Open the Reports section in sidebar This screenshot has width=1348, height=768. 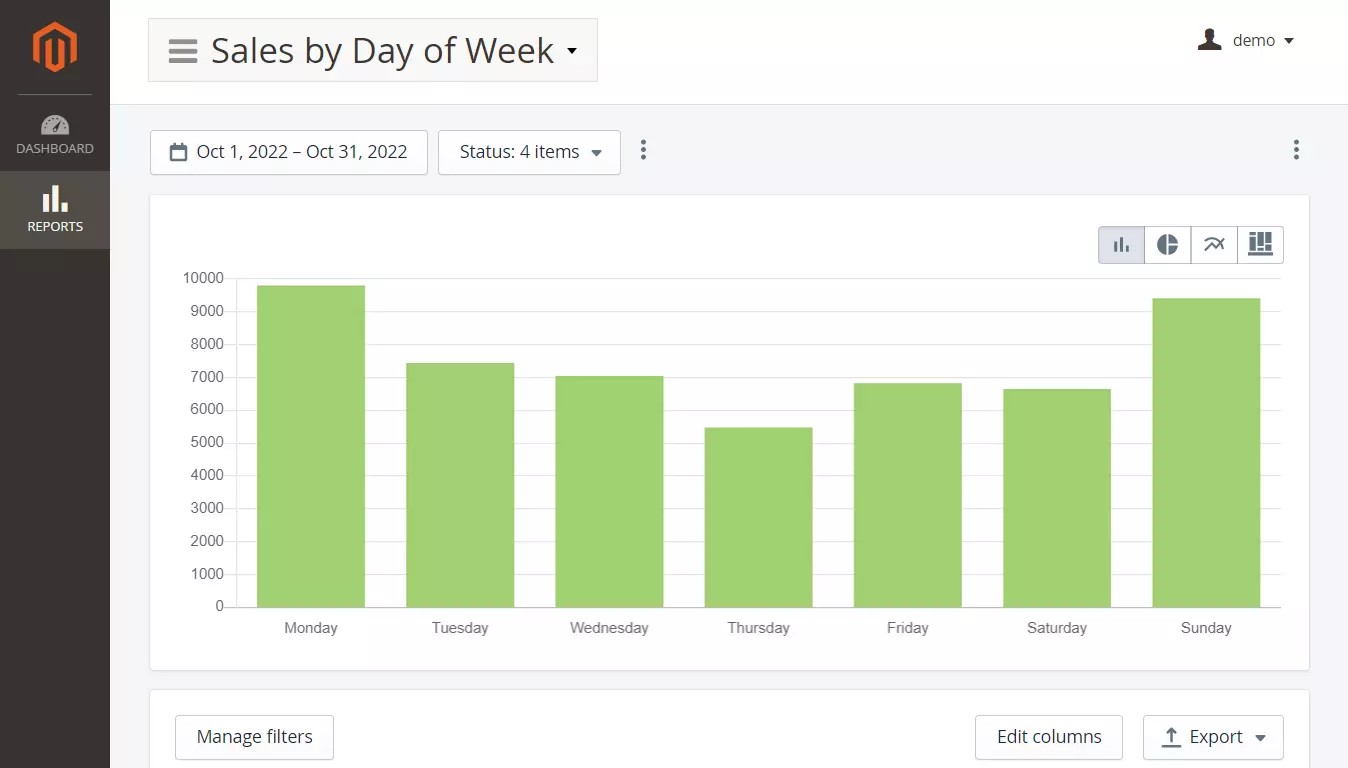(x=55, y=209)
